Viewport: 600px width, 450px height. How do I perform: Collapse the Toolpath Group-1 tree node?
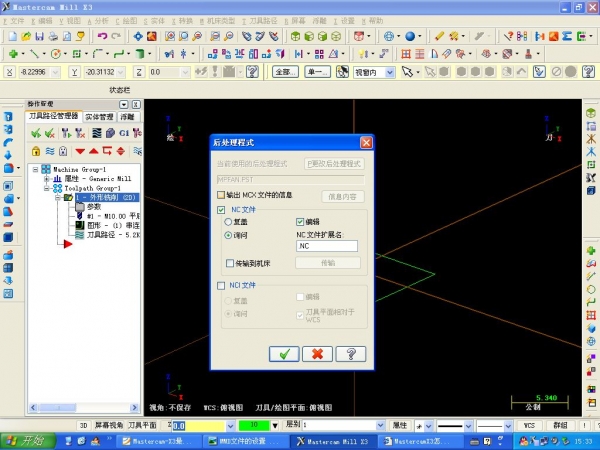coord(47,188)
